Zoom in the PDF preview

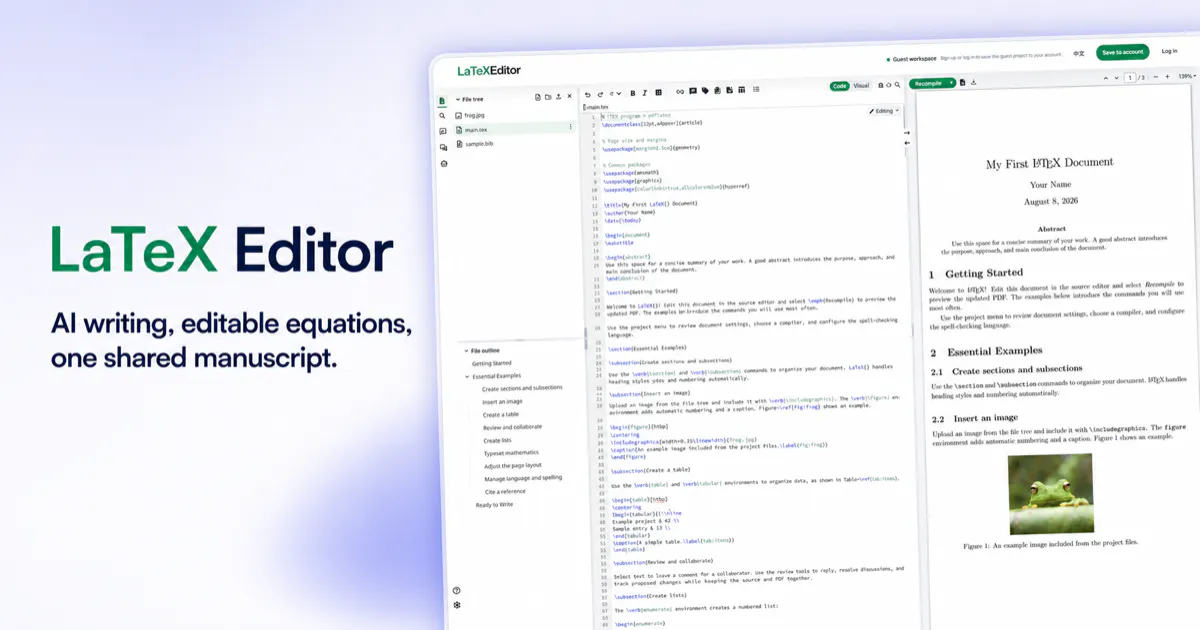coord(1167,77)
